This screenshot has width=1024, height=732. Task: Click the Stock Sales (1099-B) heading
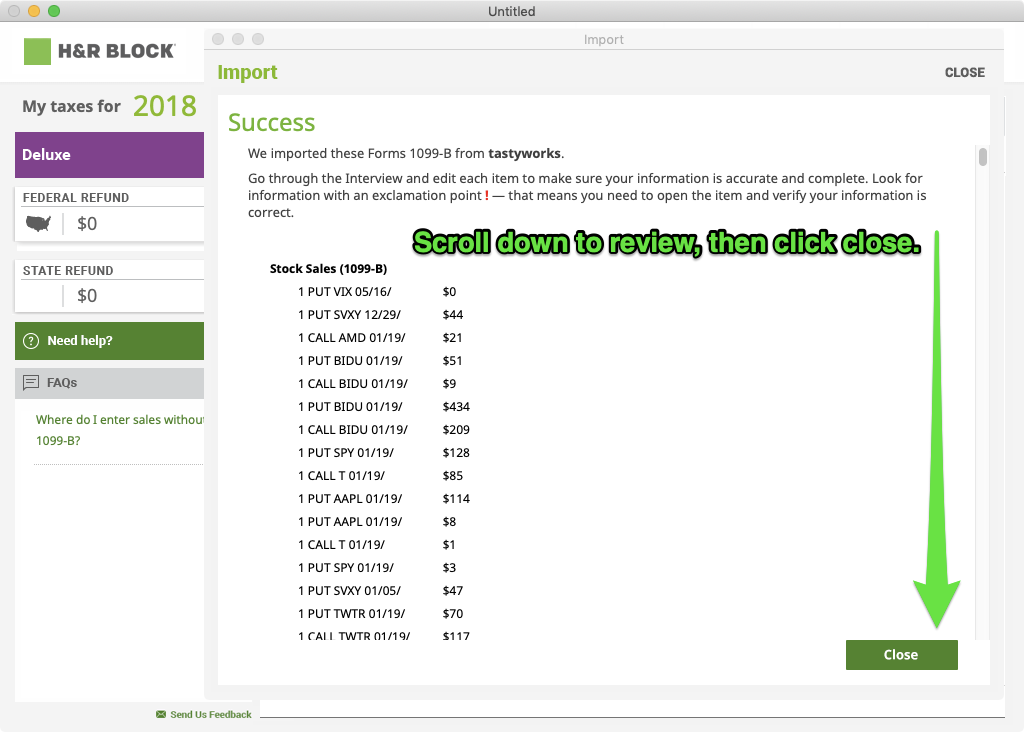point(328,269)
